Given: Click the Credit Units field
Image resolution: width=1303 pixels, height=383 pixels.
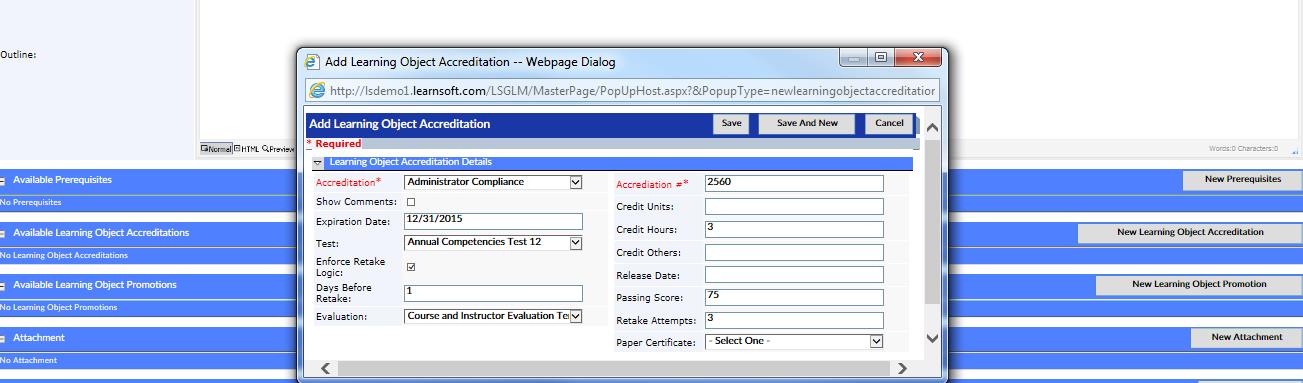Looking at the screenshot, I should (x=794, y=206).
